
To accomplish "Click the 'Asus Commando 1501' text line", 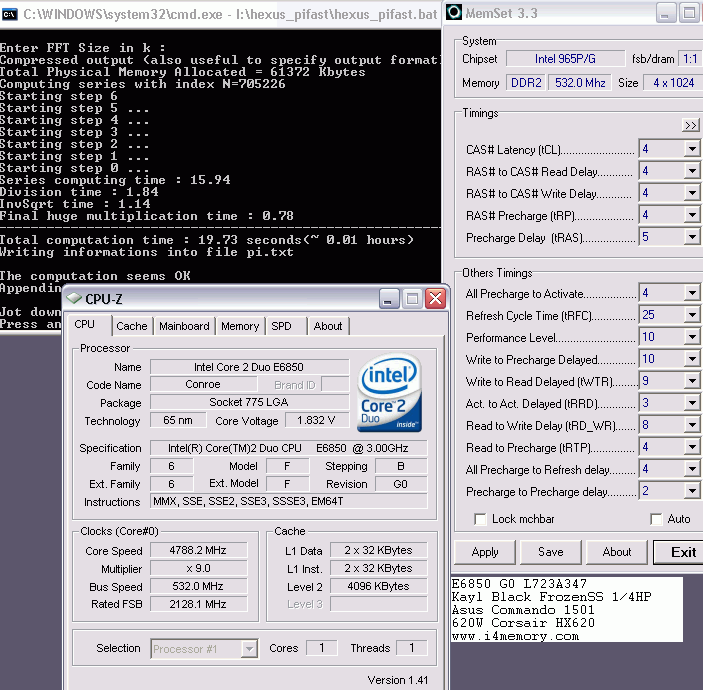I will (523, 610).
